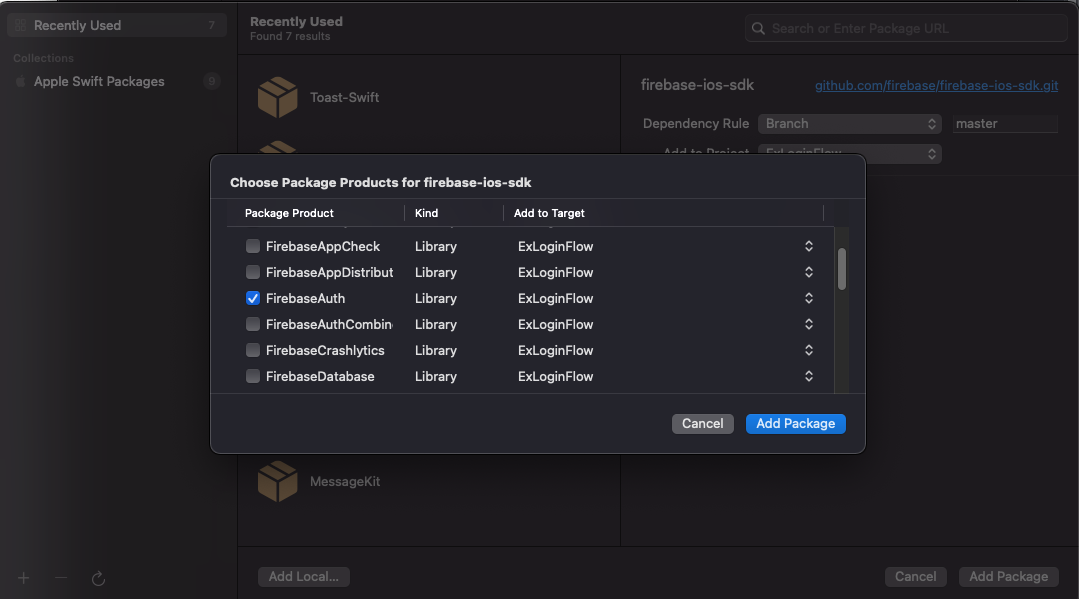Click the FirebaseCrashlytics product name
The image size is (1079, 599).
pos(325,350)
